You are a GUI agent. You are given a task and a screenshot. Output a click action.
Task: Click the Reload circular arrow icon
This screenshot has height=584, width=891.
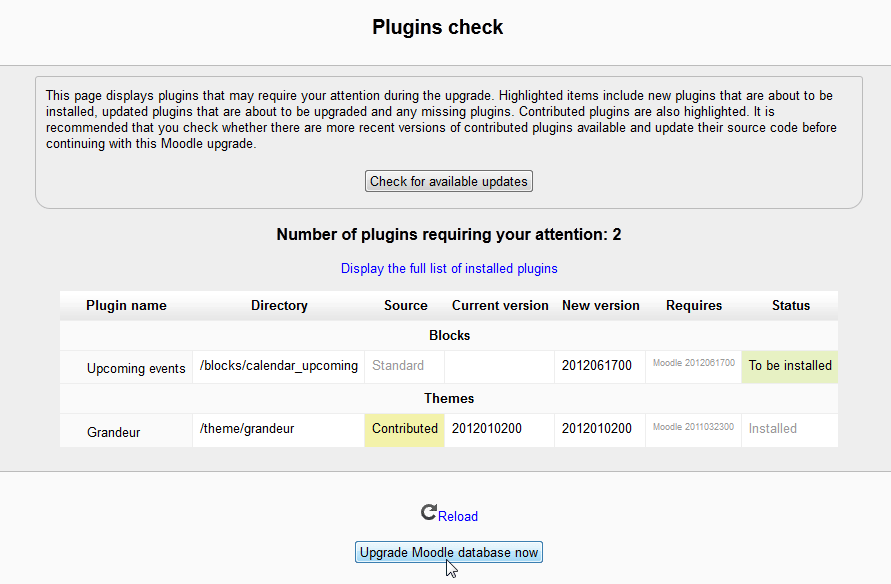click(x=429, y=513)
